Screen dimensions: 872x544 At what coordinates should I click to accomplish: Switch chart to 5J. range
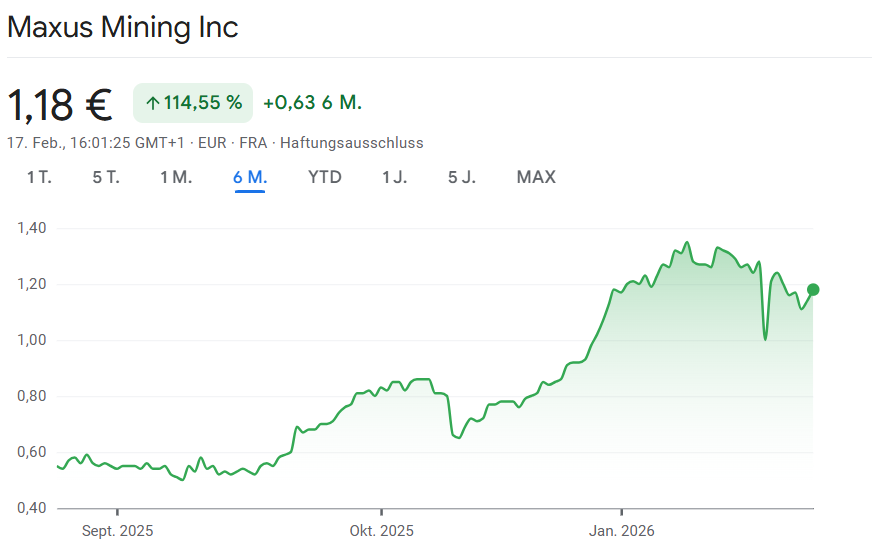pos(462,177)
